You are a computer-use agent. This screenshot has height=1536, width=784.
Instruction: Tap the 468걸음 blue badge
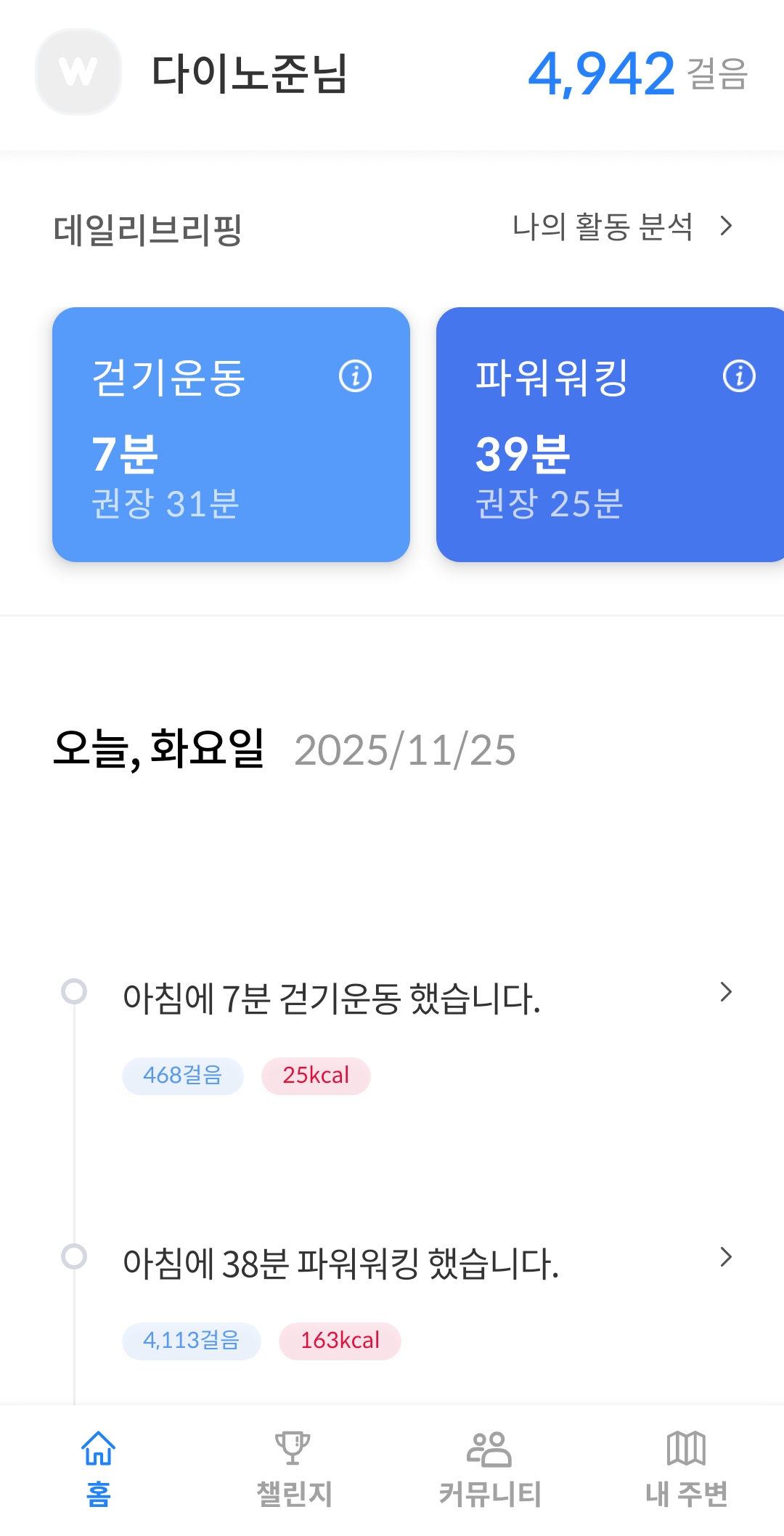pyautogui.click(x=182, y=1076)
